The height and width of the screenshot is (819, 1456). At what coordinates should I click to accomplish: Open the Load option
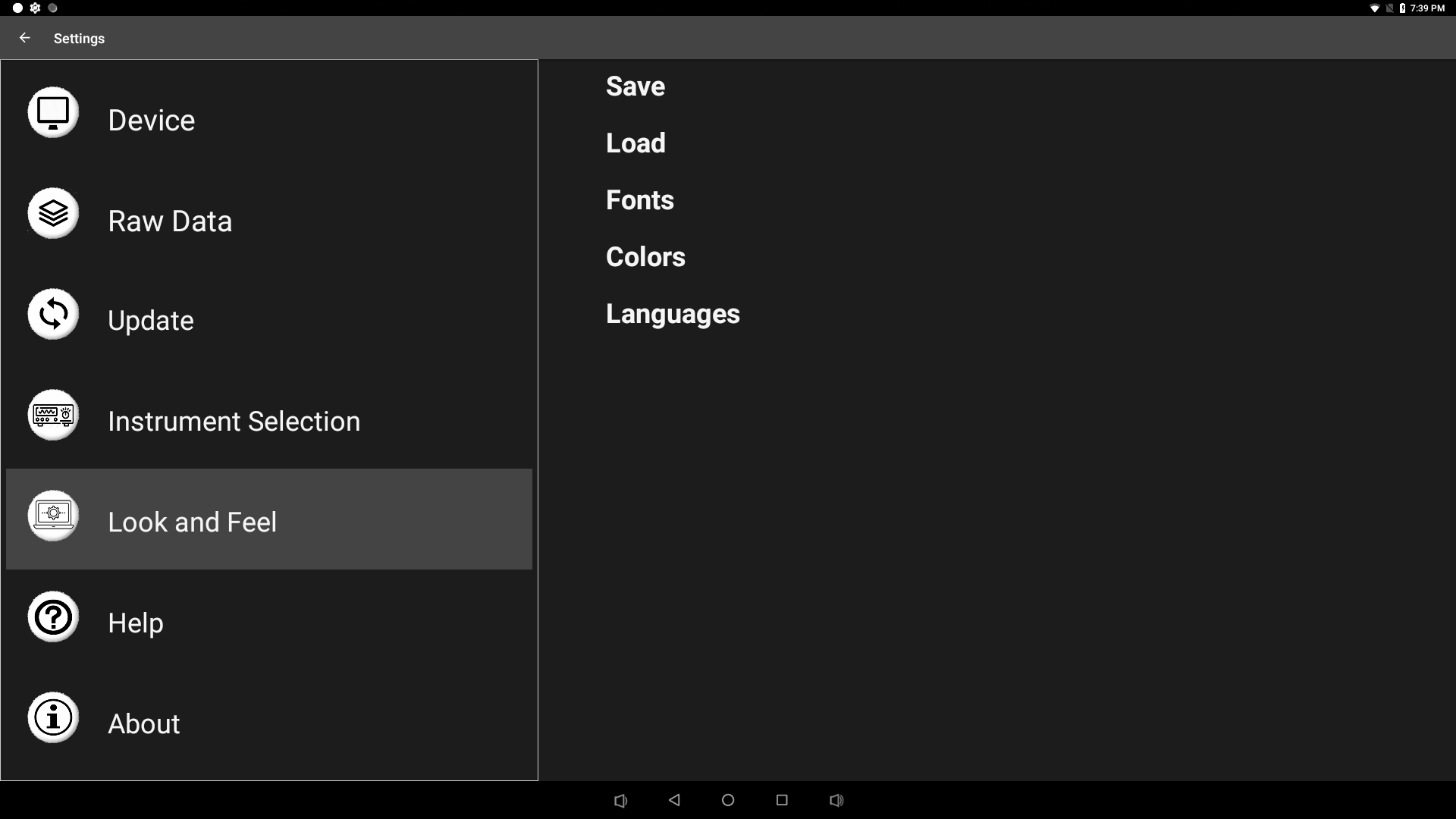(635, 143)
